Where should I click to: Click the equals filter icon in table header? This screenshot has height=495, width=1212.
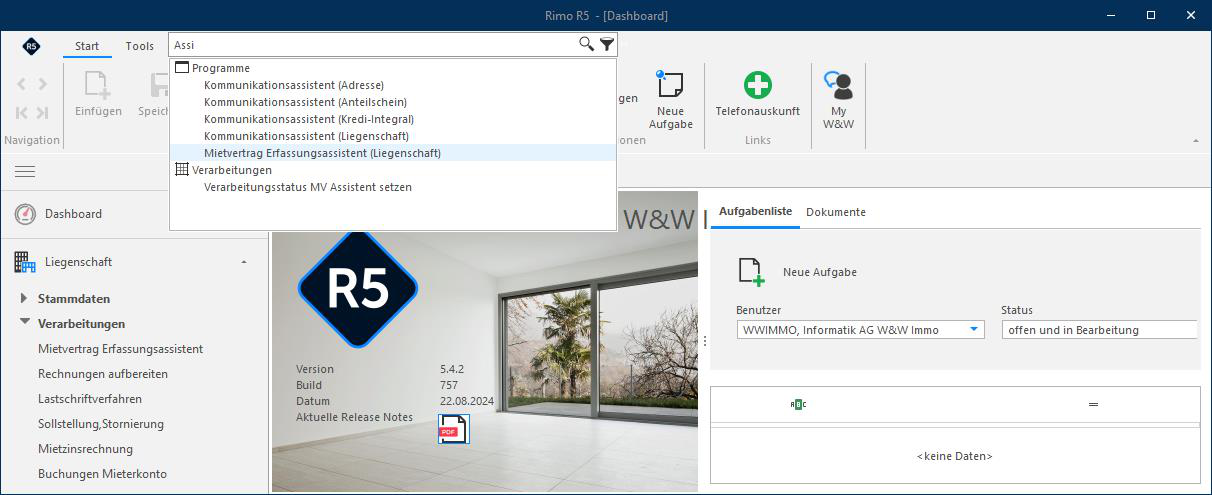[x=1093, y=404]
